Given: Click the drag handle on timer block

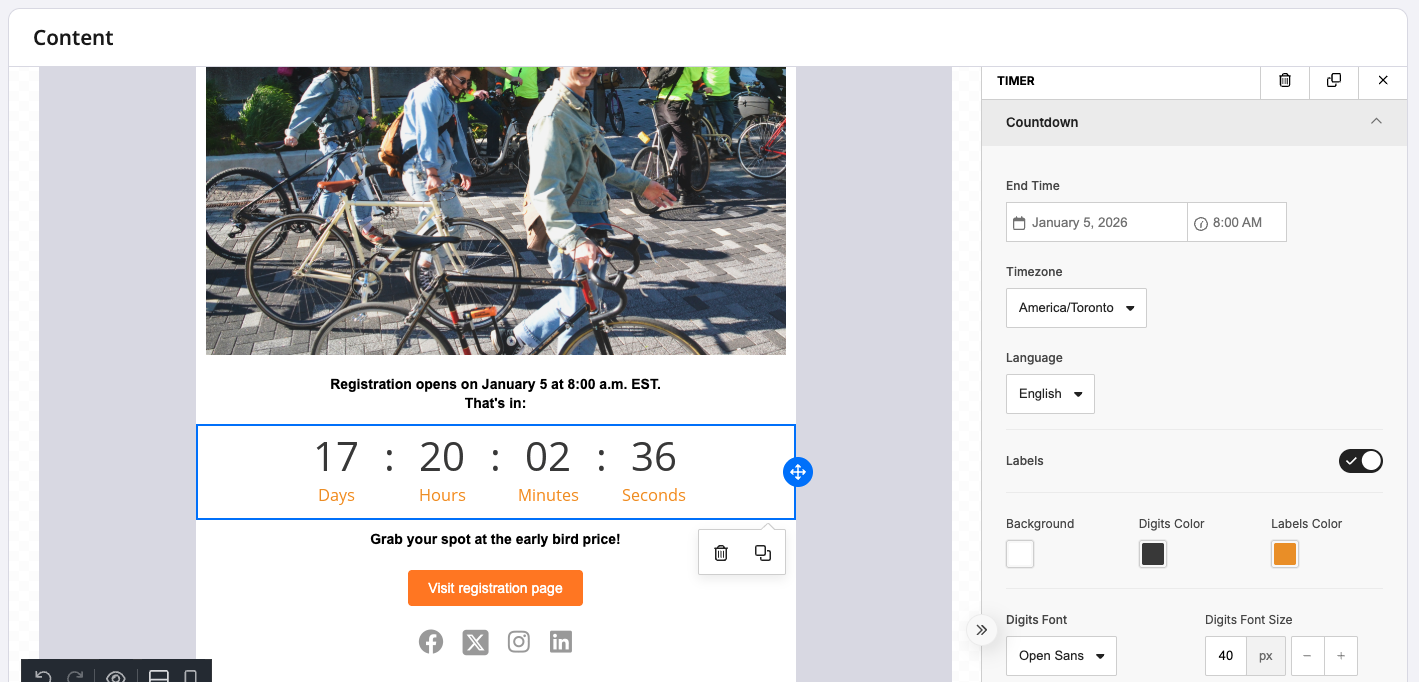Looking at the screenshot, I should coord(797,472).
